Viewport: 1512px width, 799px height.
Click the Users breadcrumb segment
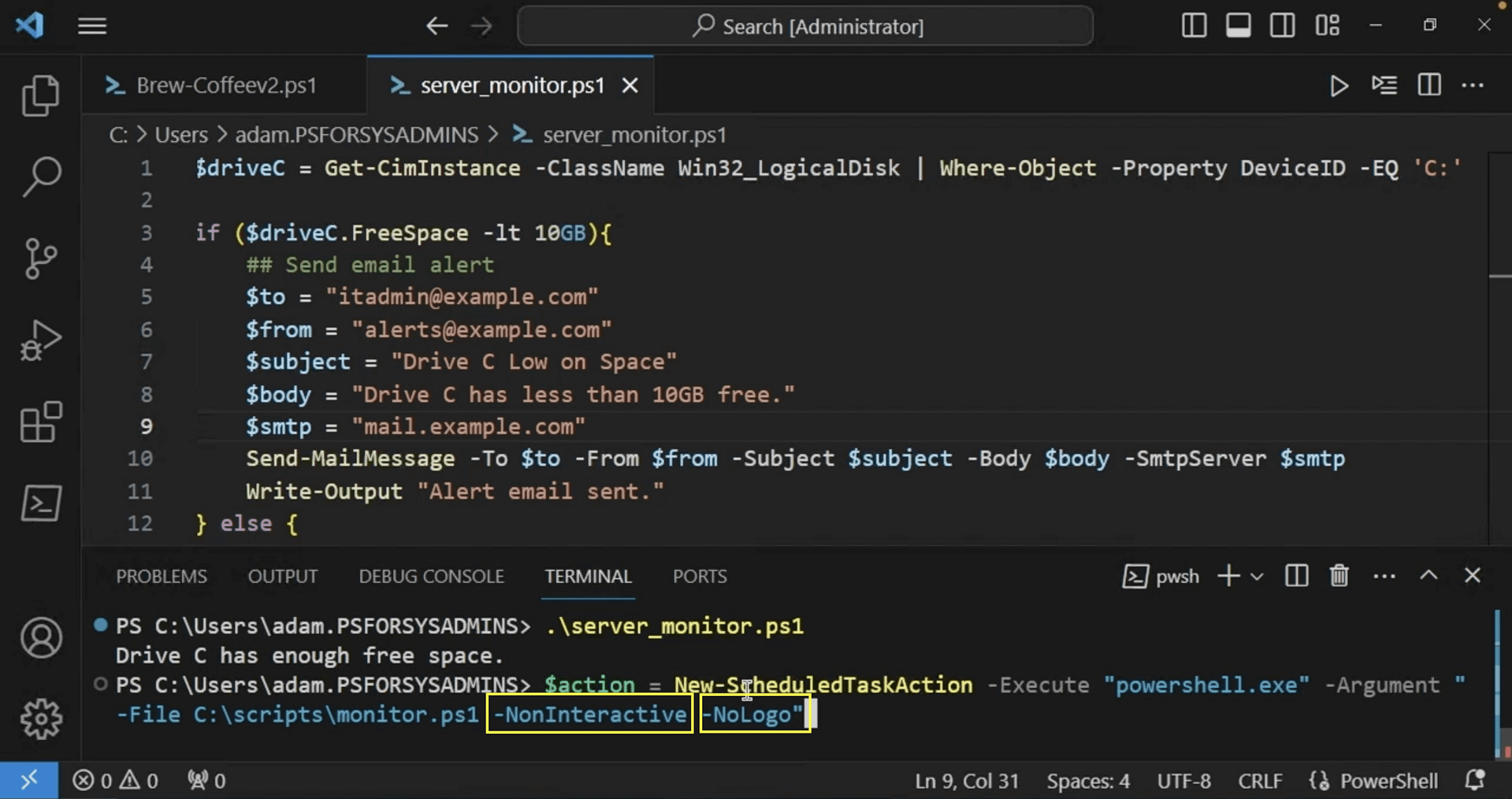181,135
